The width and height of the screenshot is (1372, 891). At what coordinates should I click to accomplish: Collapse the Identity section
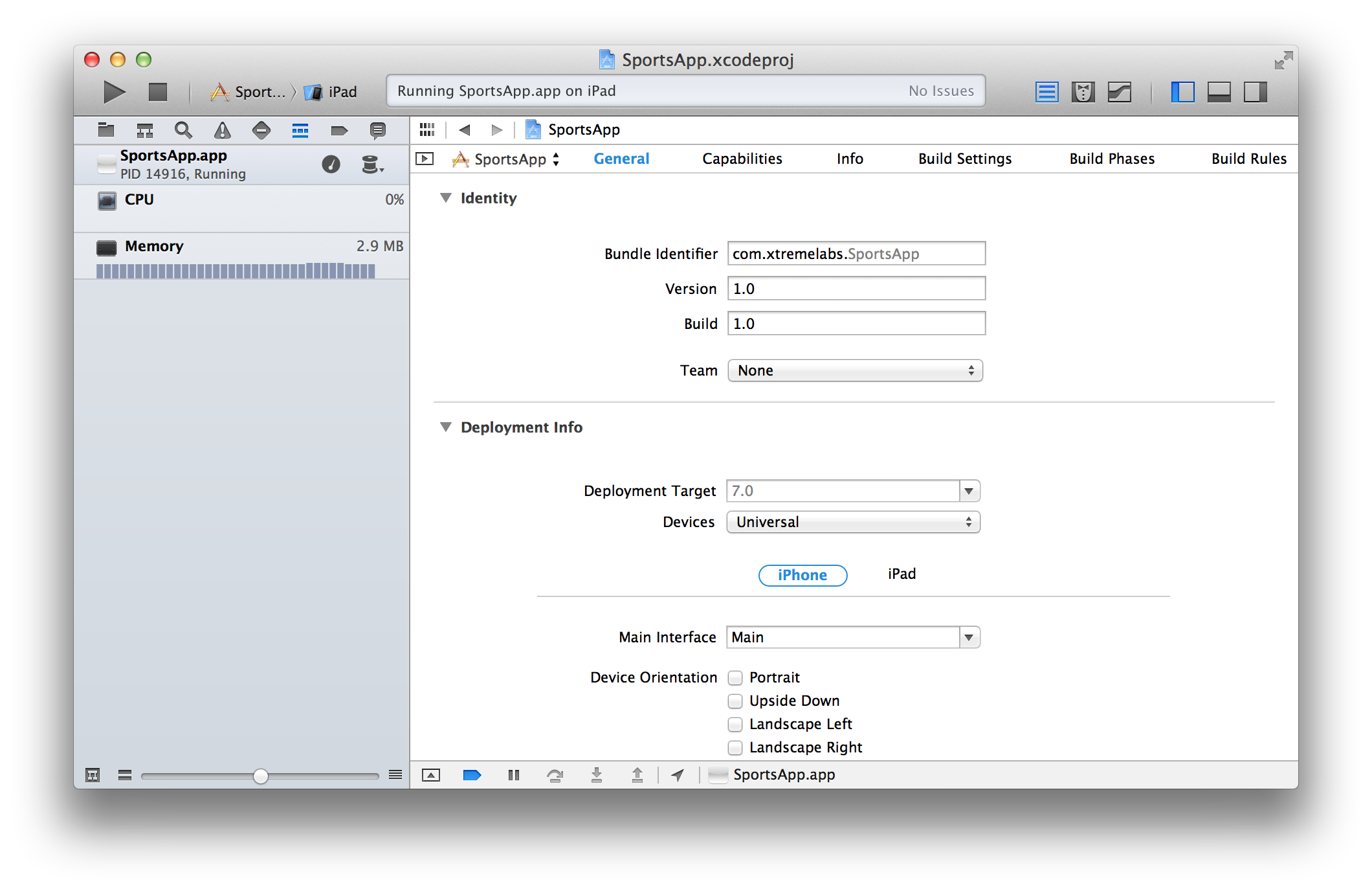445,197
